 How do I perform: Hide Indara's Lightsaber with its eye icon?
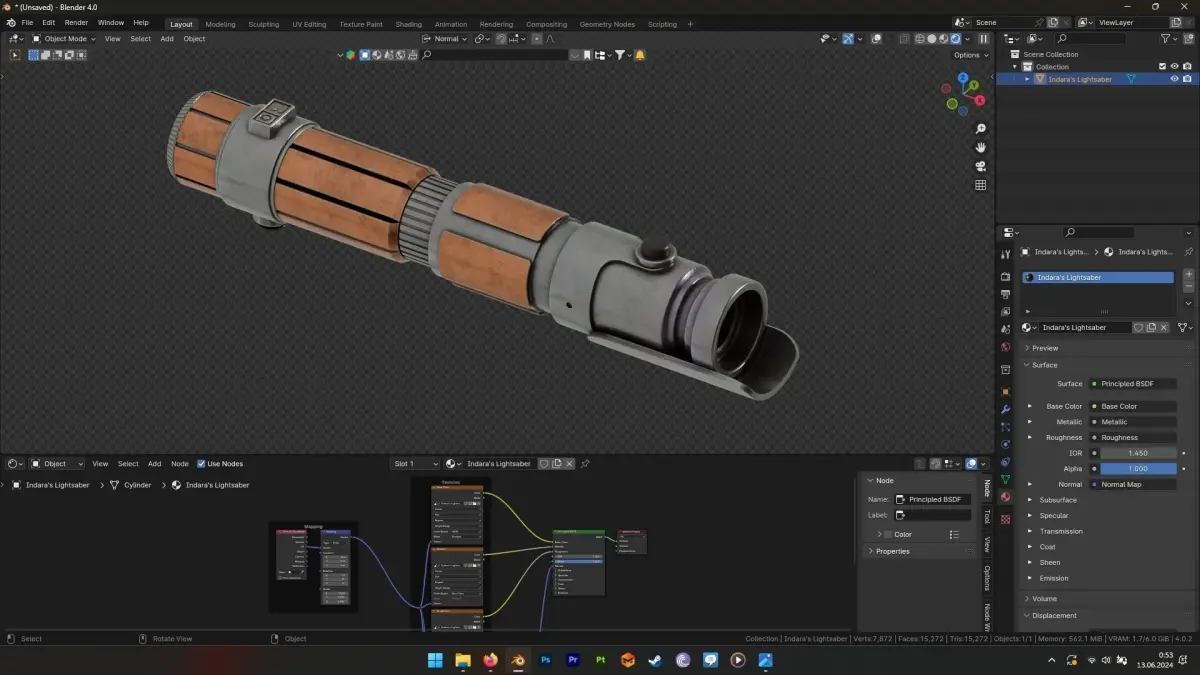1175,79
